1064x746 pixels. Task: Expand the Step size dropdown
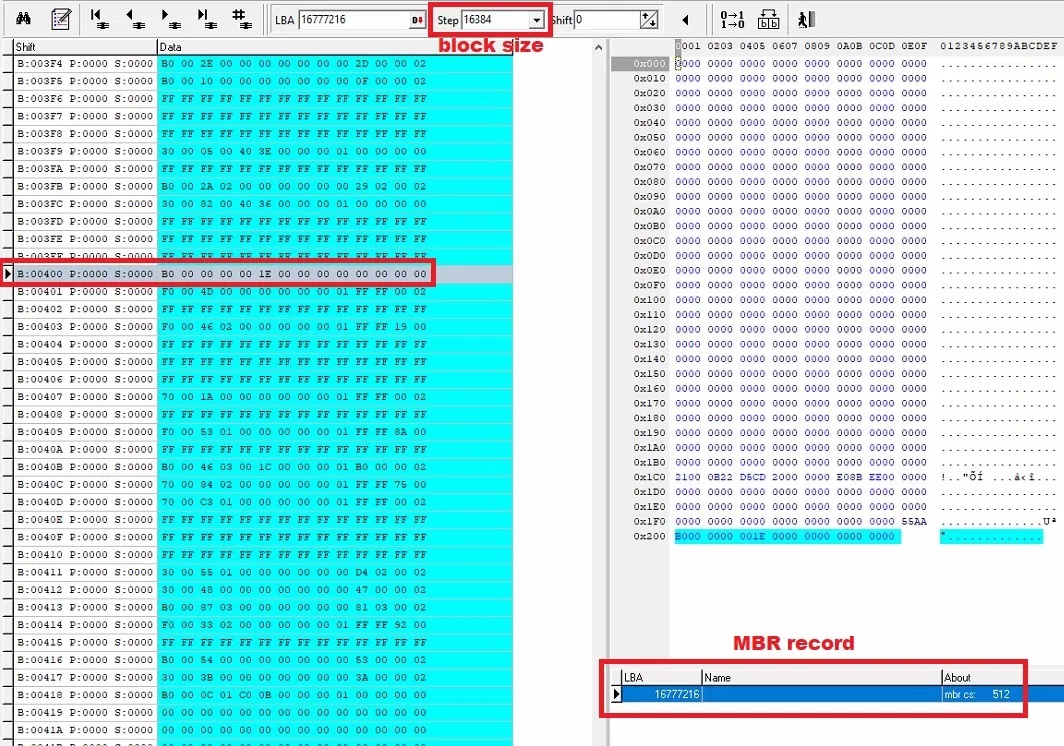pyautogui.click(x=537, y=20)
